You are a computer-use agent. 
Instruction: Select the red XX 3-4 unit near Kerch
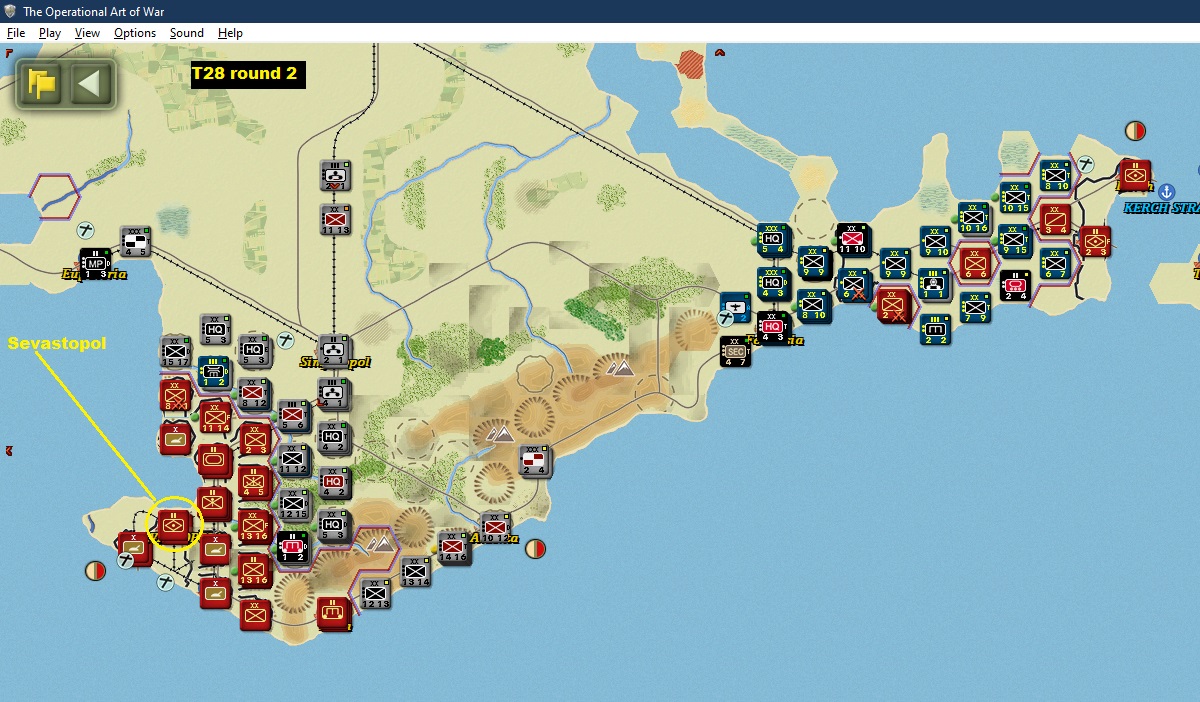point(1054,219)
